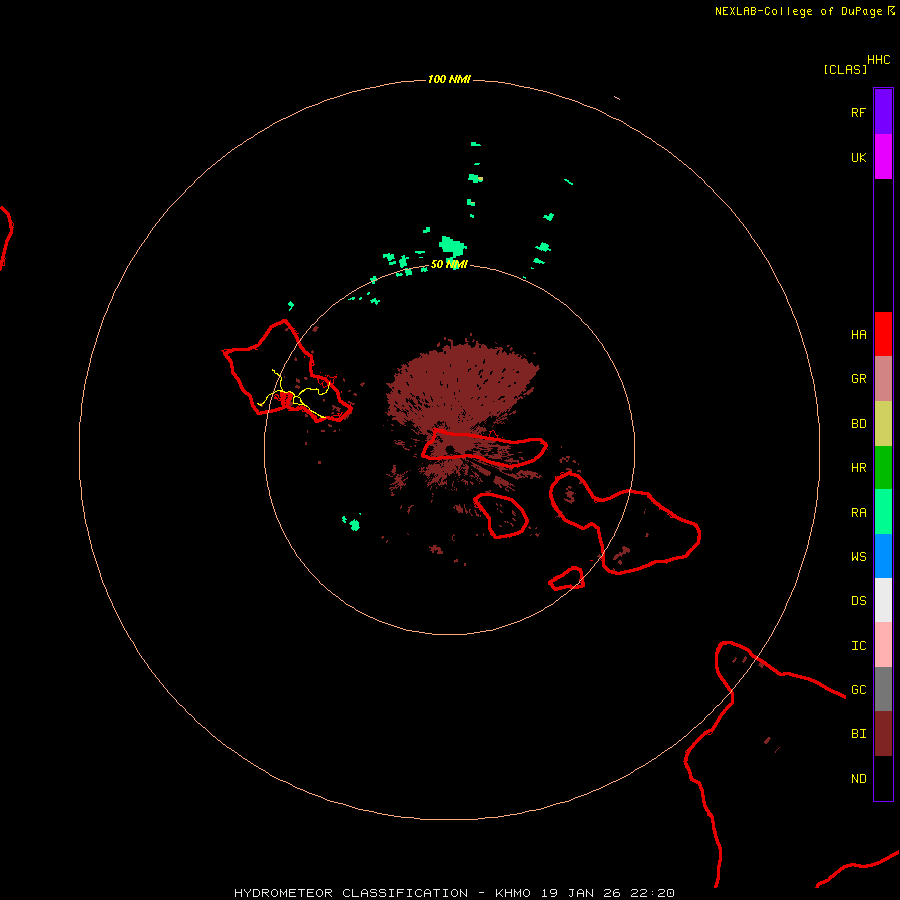900x900 pixels.
Task: Click the RA legend label
Action: 858,513
